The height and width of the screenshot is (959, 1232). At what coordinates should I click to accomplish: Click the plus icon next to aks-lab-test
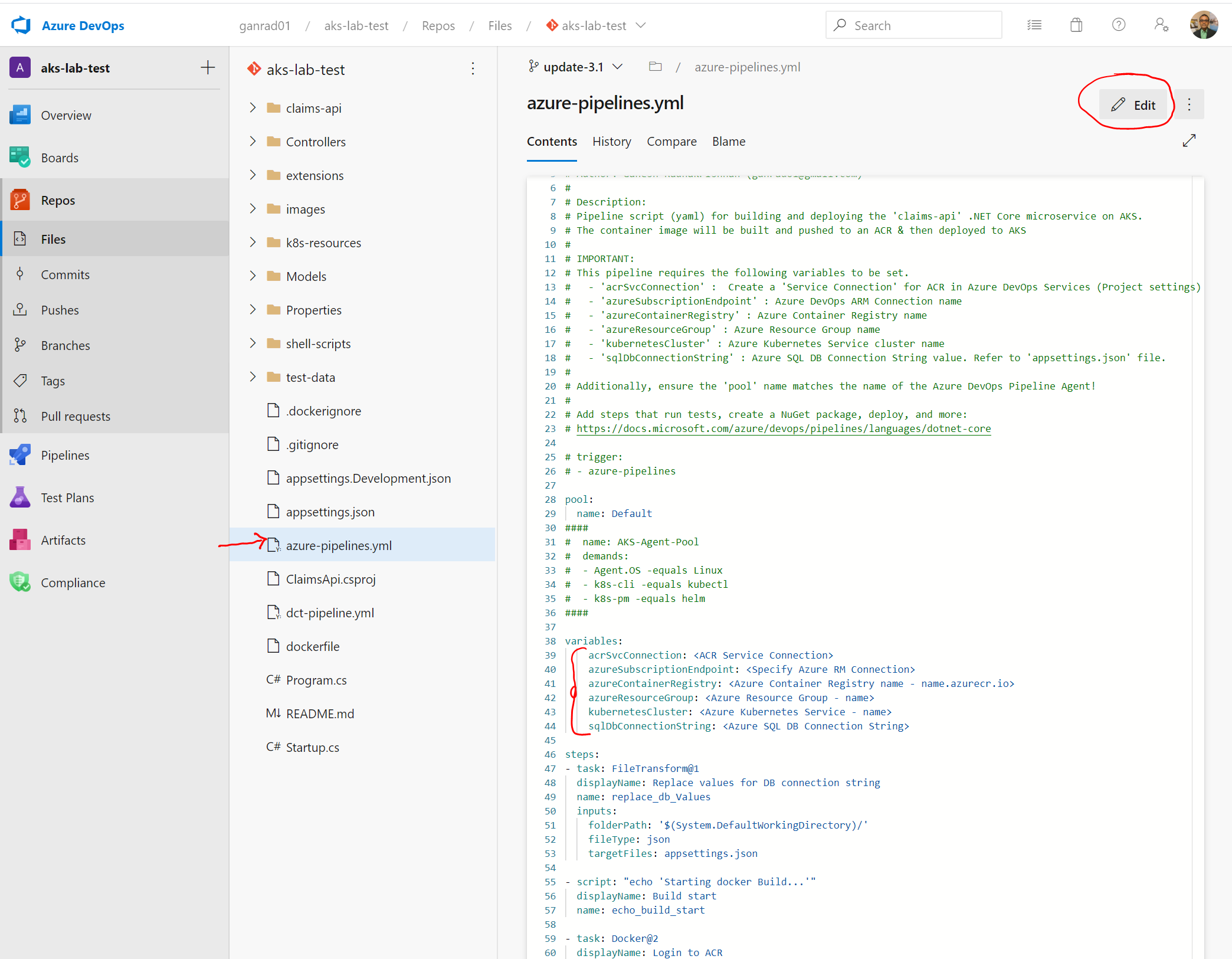[x=208, y=68]
